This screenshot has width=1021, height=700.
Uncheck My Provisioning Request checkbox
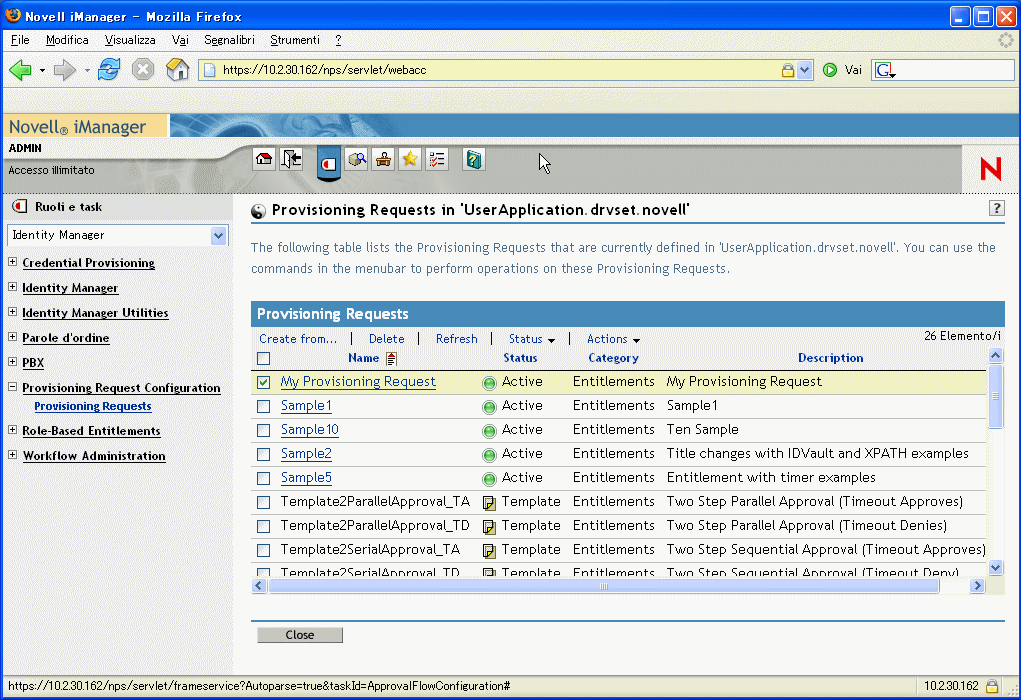tap(264, 382)
